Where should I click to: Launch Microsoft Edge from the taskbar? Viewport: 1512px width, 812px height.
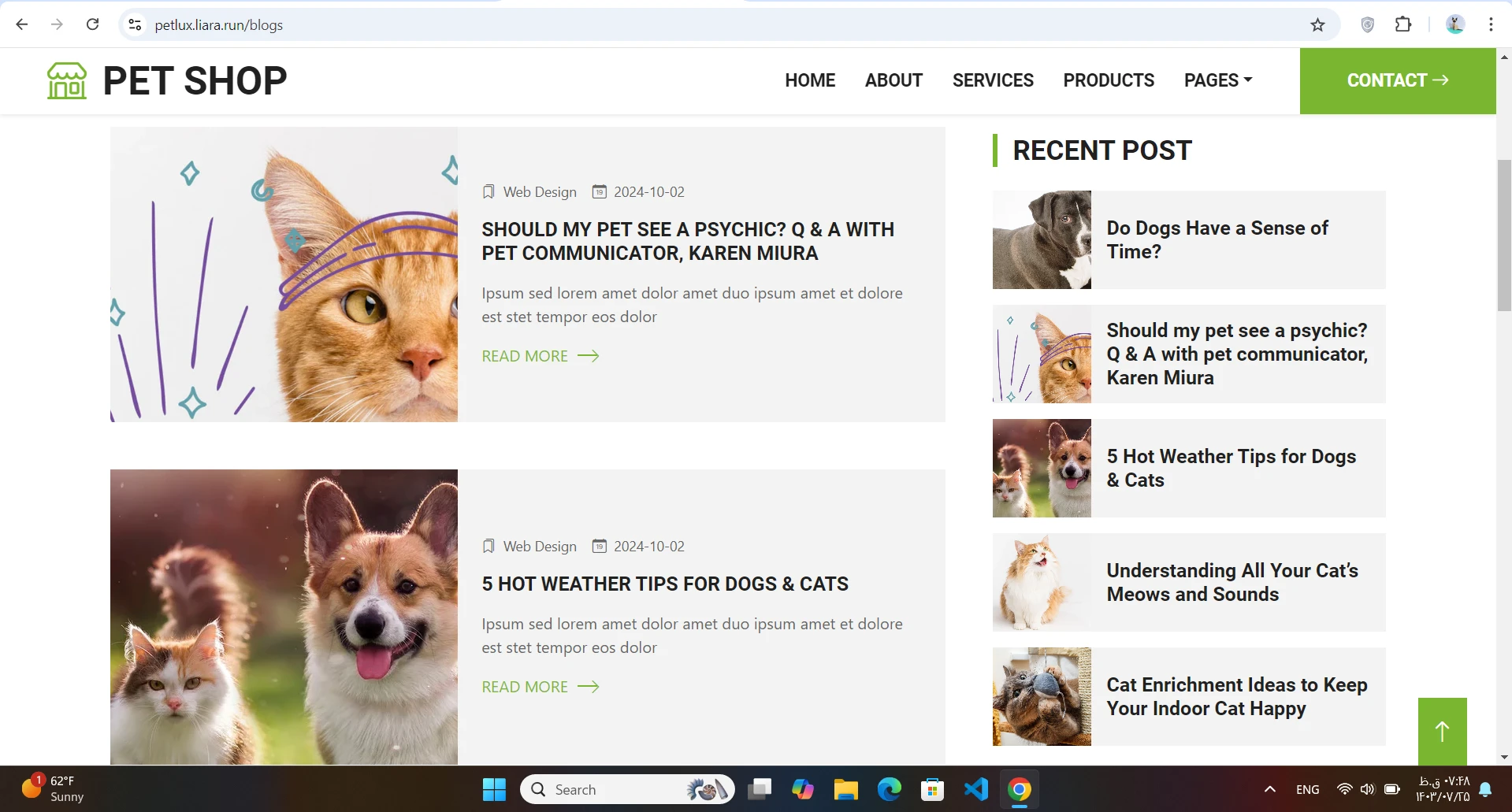889,789
